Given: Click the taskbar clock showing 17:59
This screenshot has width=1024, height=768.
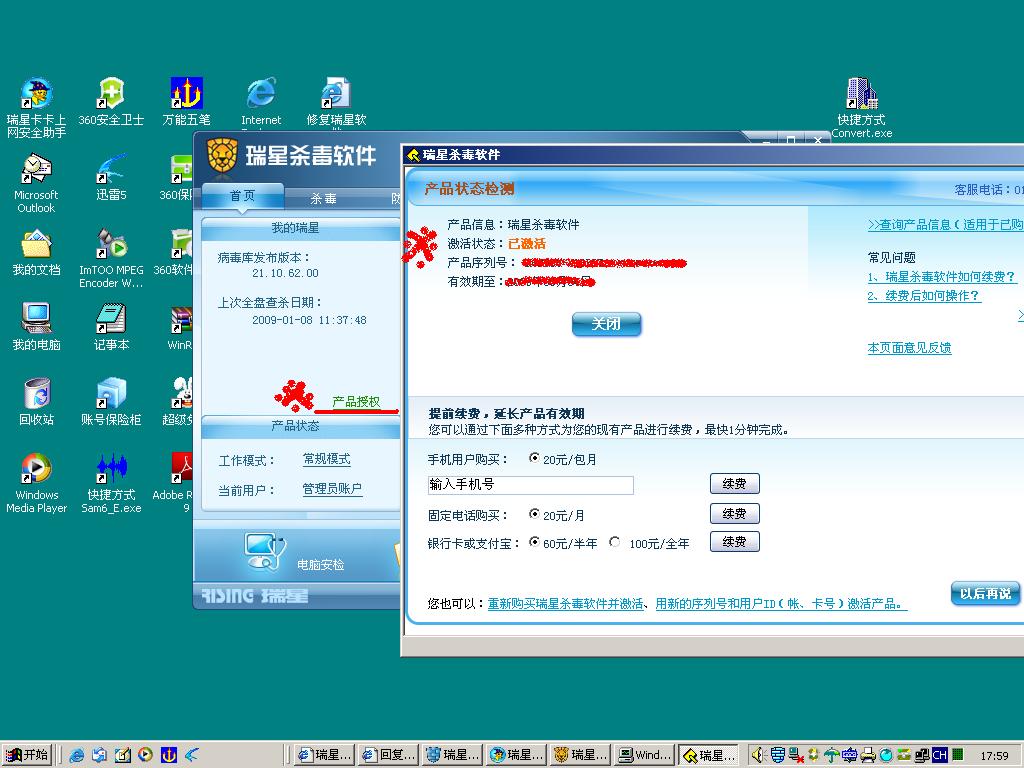Looking at the screenshot, I should coord(995,756).
